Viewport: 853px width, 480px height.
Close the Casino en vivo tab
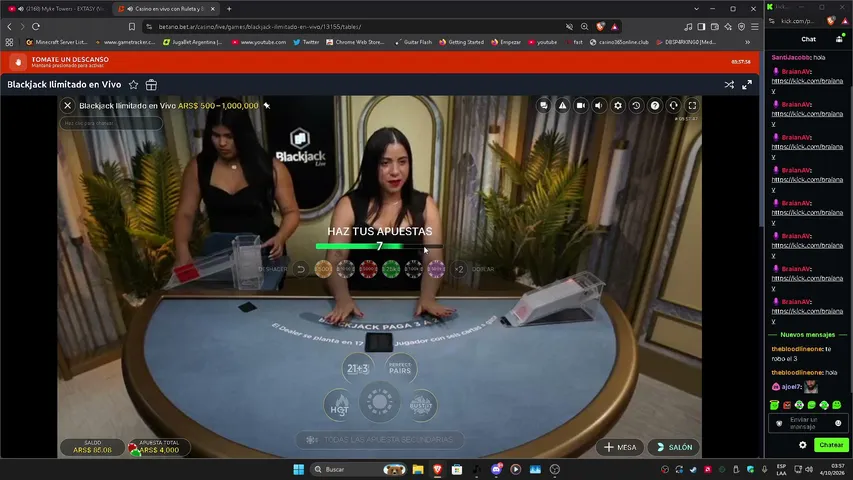point(213,9)
